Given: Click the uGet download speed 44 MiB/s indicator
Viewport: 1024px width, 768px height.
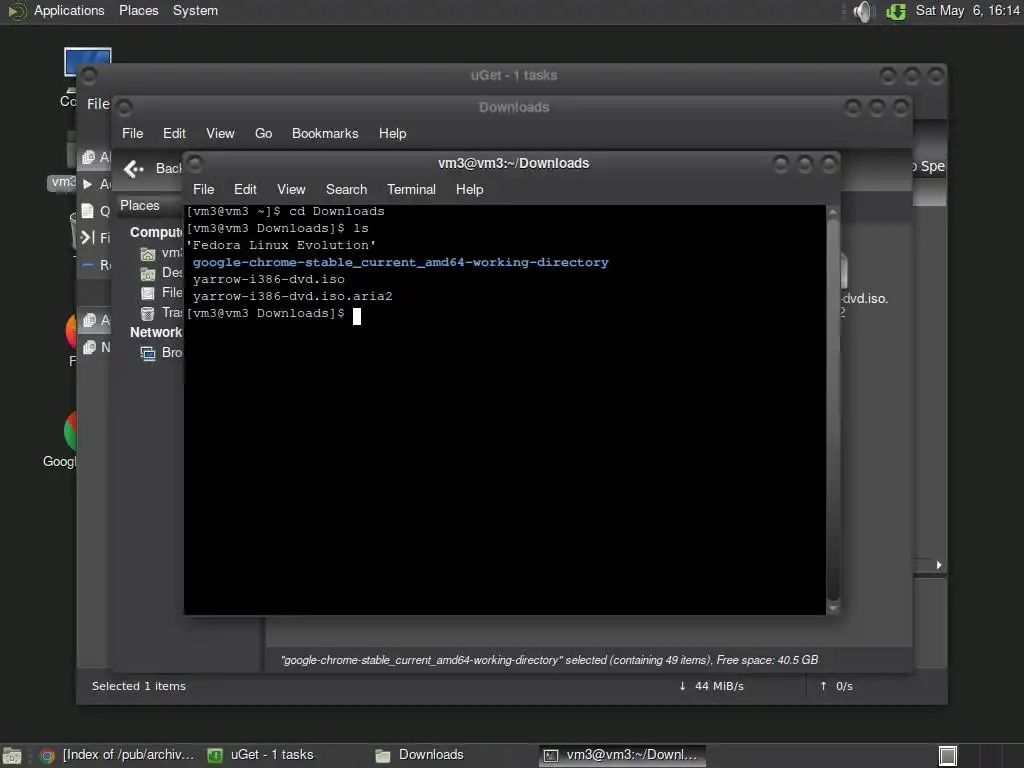Looking at the screenshot, I should click(712, 686).
